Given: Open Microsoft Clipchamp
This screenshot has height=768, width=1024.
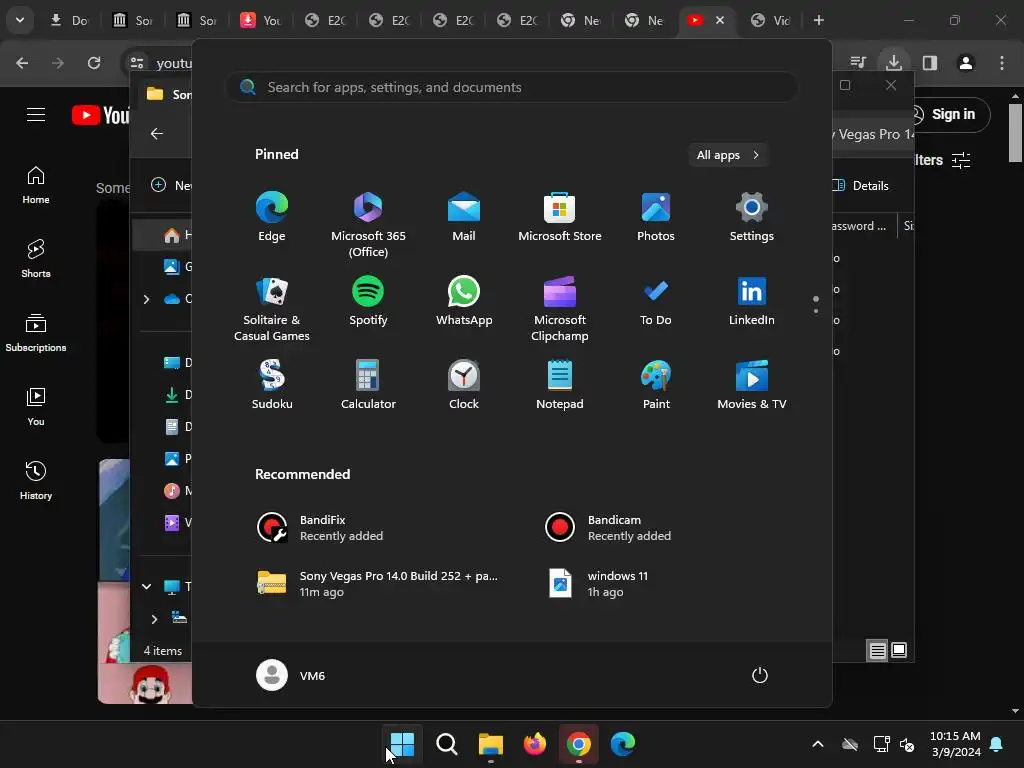Looking at the screenshot, I should (560, 309).
